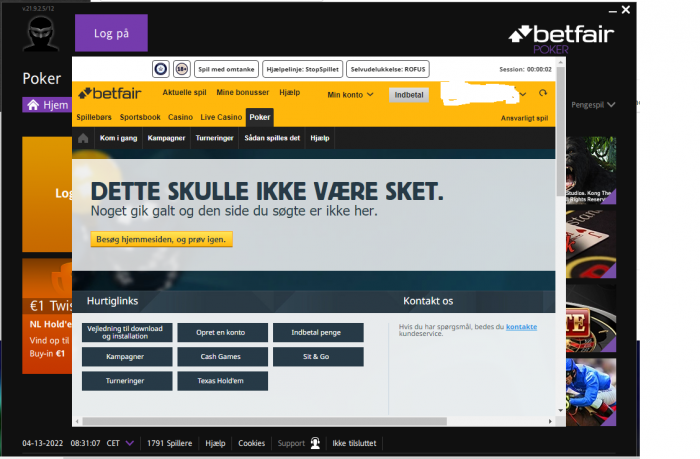700x459 pixels.
Task: Expand the chevron beside the redacted balance
Action: tap(523, 94)
